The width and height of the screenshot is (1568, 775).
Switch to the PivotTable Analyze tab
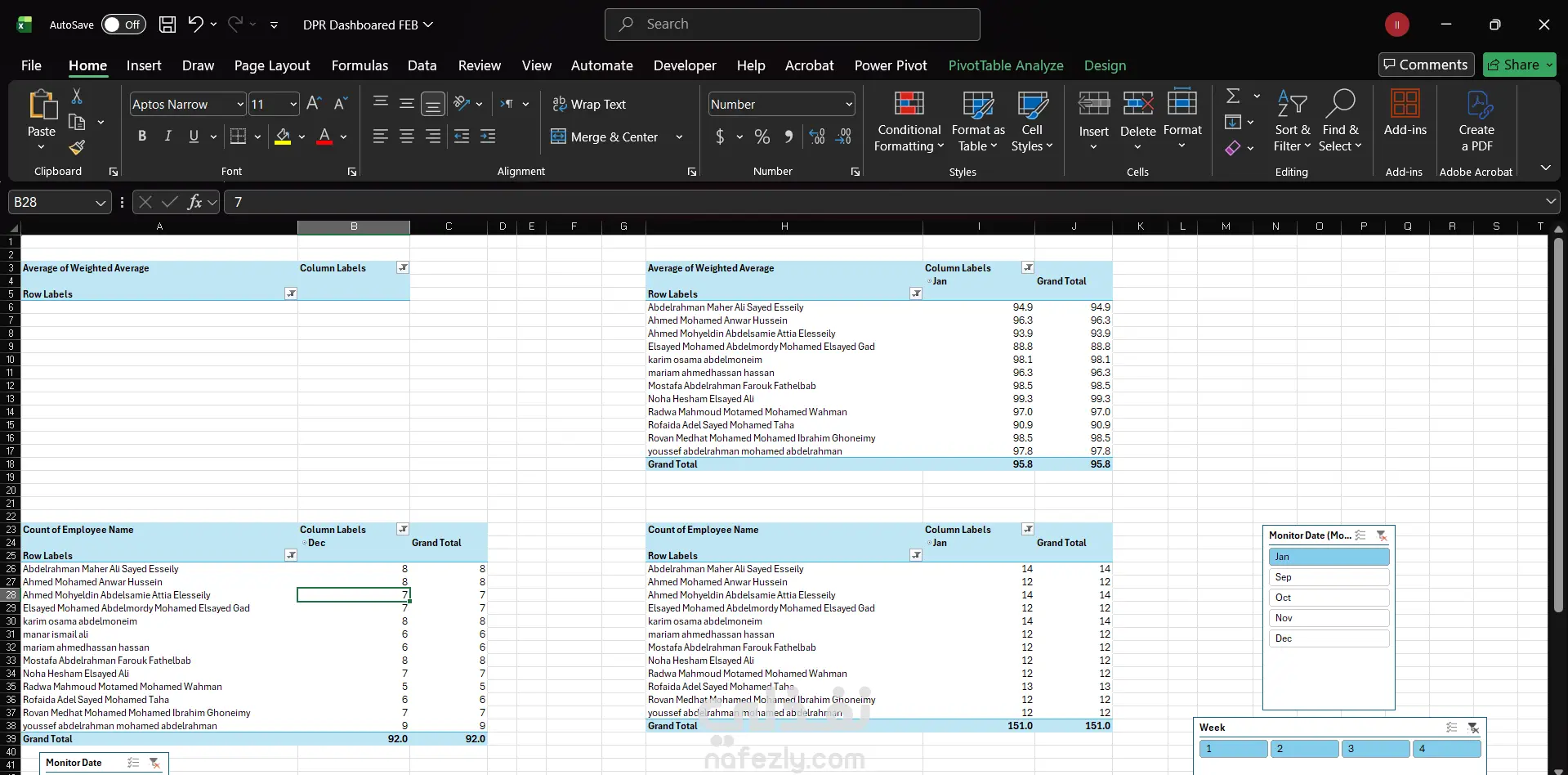[x=1005, y=65]
